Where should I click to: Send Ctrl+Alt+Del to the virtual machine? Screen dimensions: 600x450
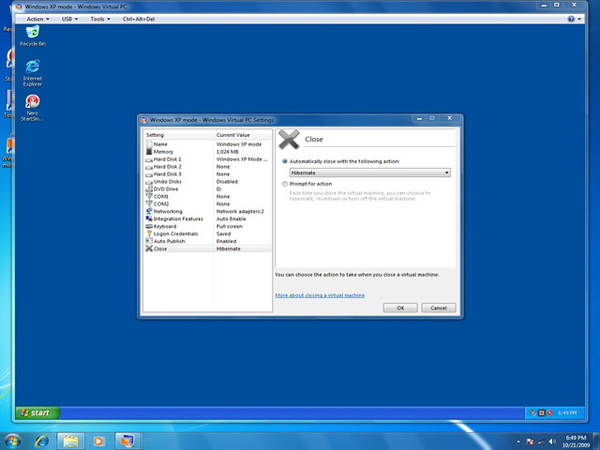(x=139, y=19)
